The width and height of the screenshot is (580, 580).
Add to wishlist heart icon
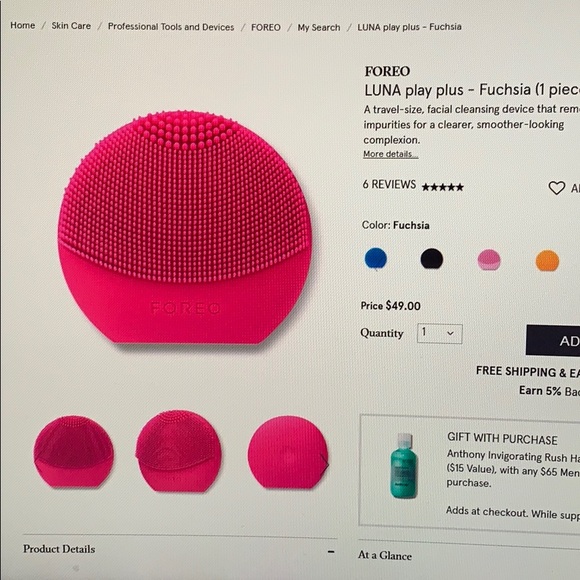click(556, 188)
